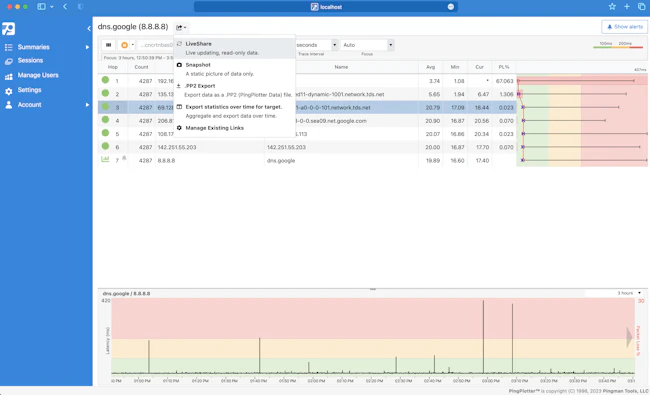Viewport: 650px width, 395px height.
Task: Click the Snapshot camera icon
Action: tap(179, 65)
